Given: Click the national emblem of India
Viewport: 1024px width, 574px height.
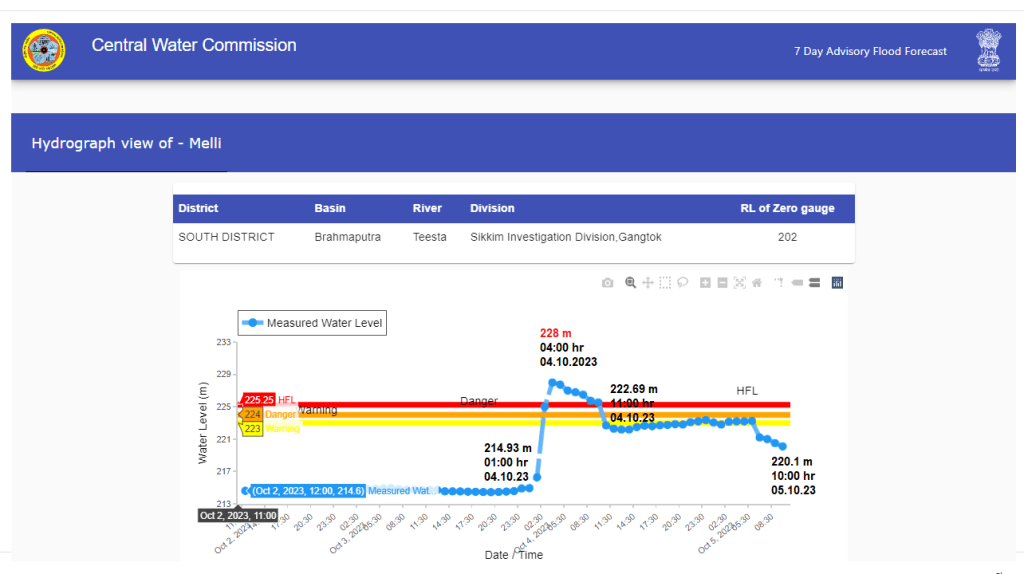Looking at the screenshot, I should pos(988,50).
